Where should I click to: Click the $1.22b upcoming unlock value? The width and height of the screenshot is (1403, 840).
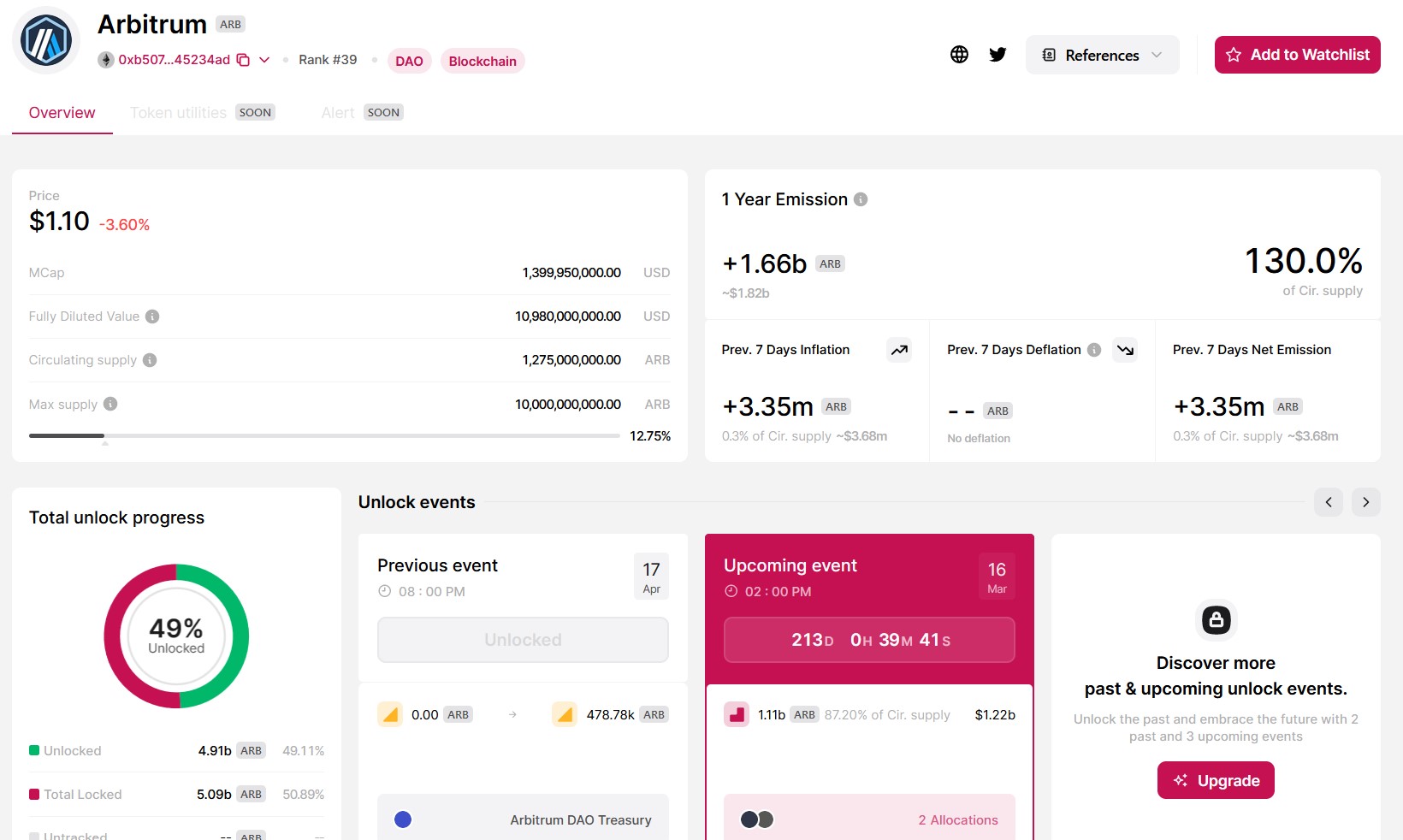click(x=995, y=714)
